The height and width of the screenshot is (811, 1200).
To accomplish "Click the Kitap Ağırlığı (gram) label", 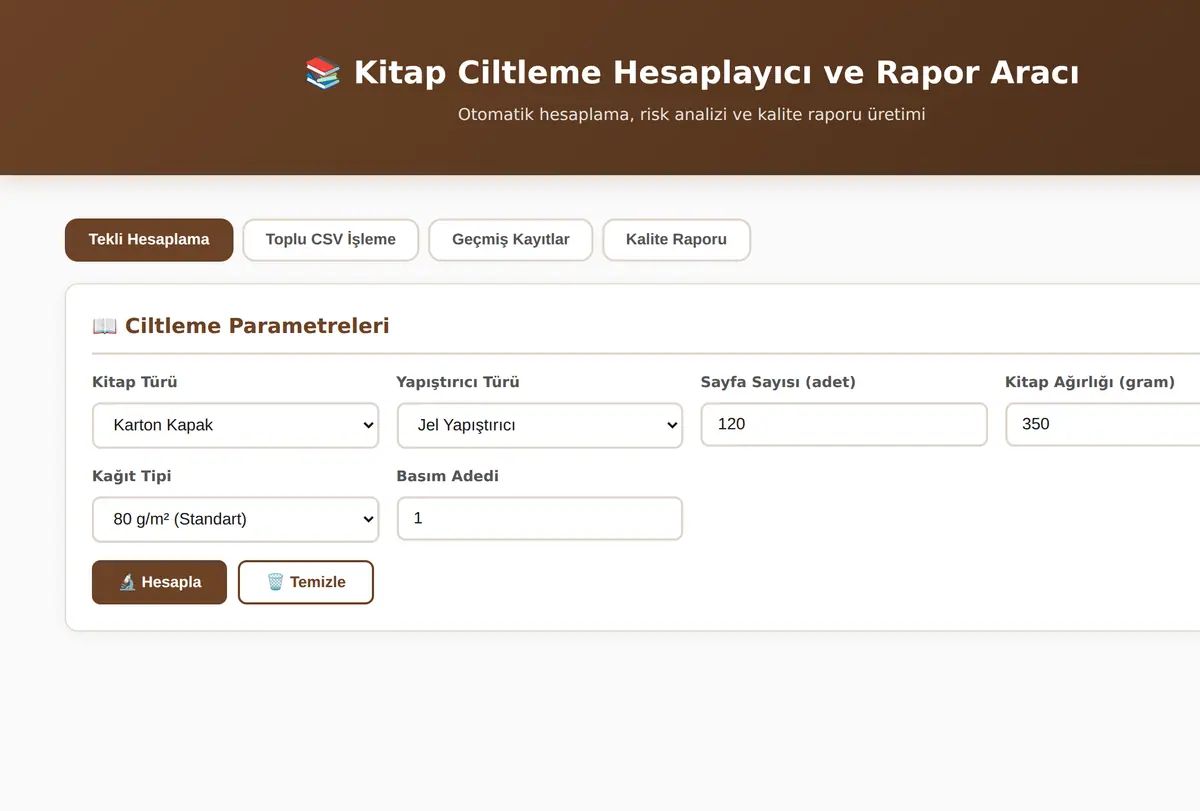I will pos(1090,382).
